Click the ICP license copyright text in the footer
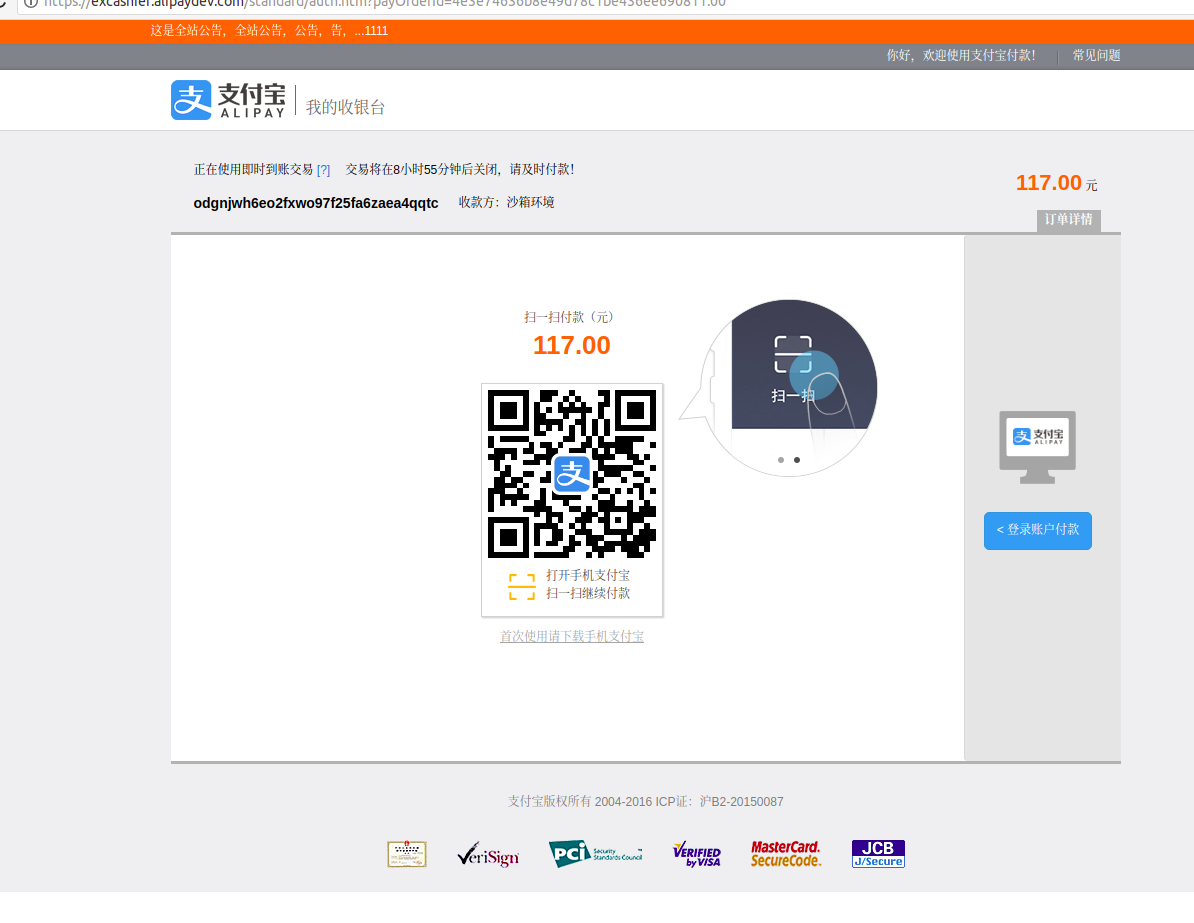 click(646, 801)
